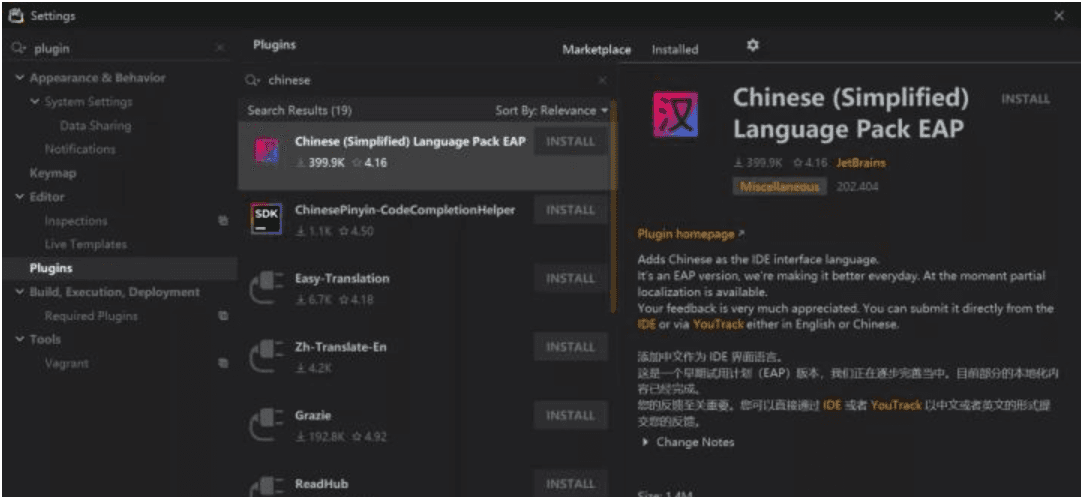Close the Settings window
The height and width of the screenshot is (497, 1081).
[x=1059, y=15]
